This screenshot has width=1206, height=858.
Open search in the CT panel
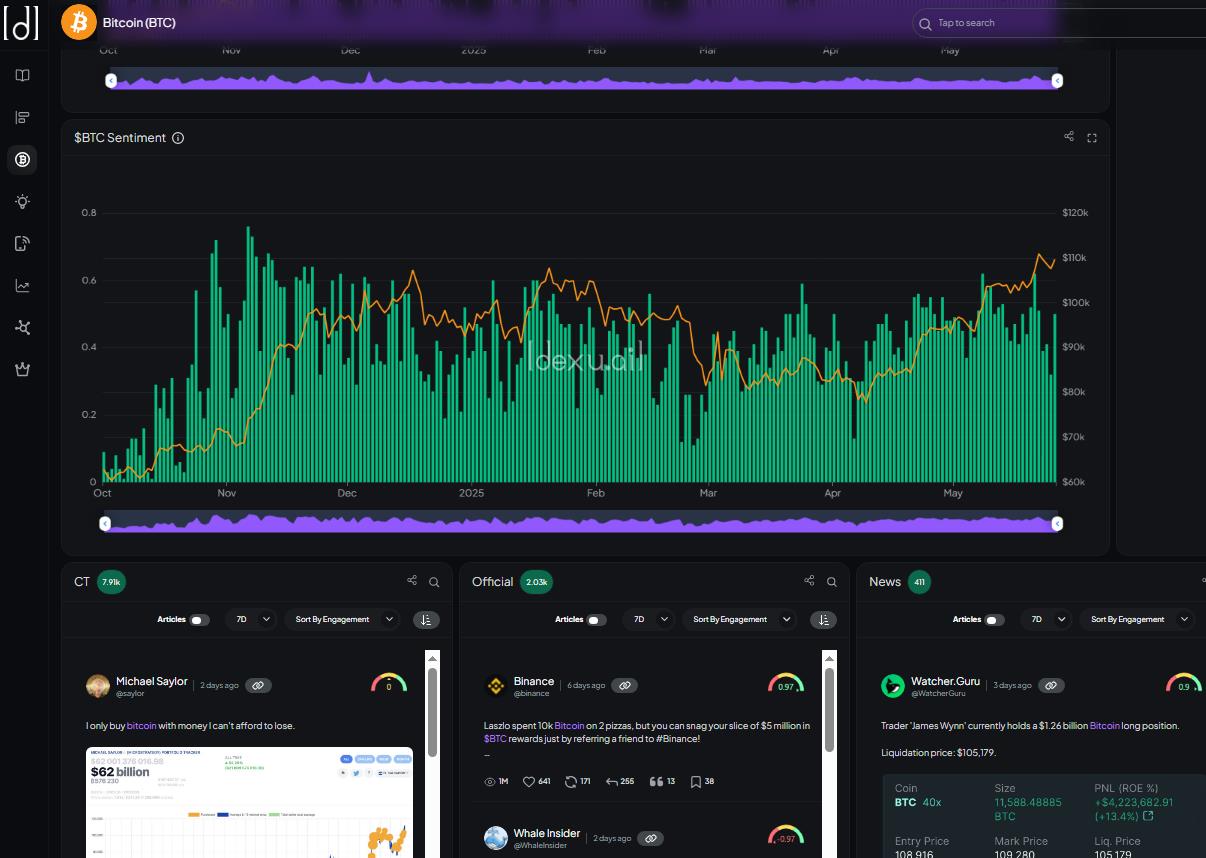click(434, 581)
